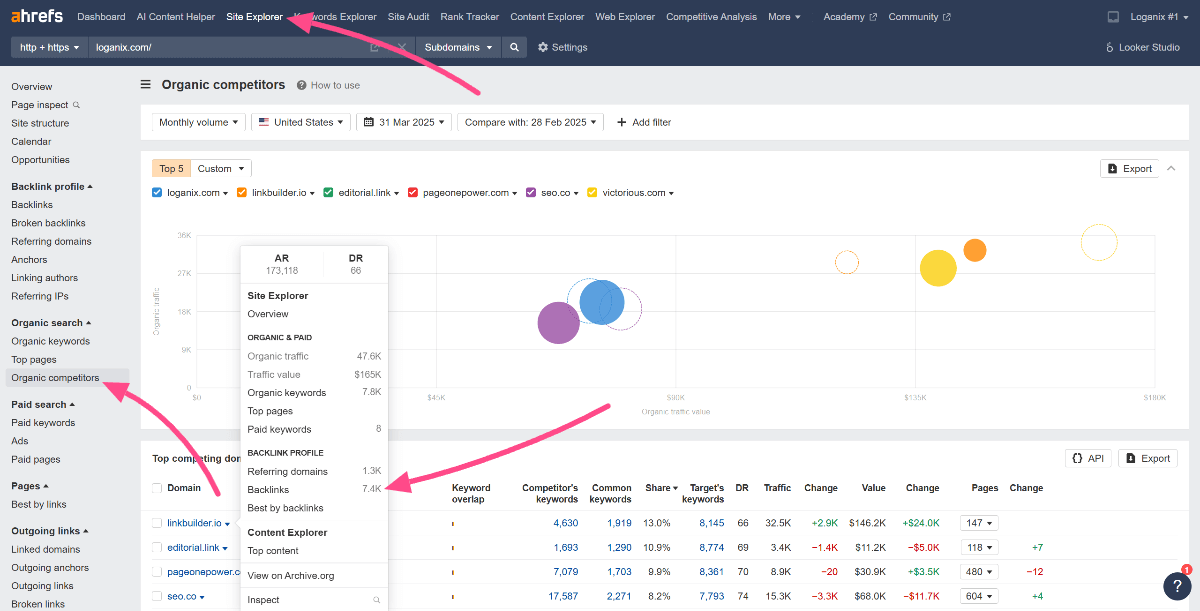Select View on Archive.org in the popup menu
The height and width of the screenshot is (611, 1200).
click(291, 575)
